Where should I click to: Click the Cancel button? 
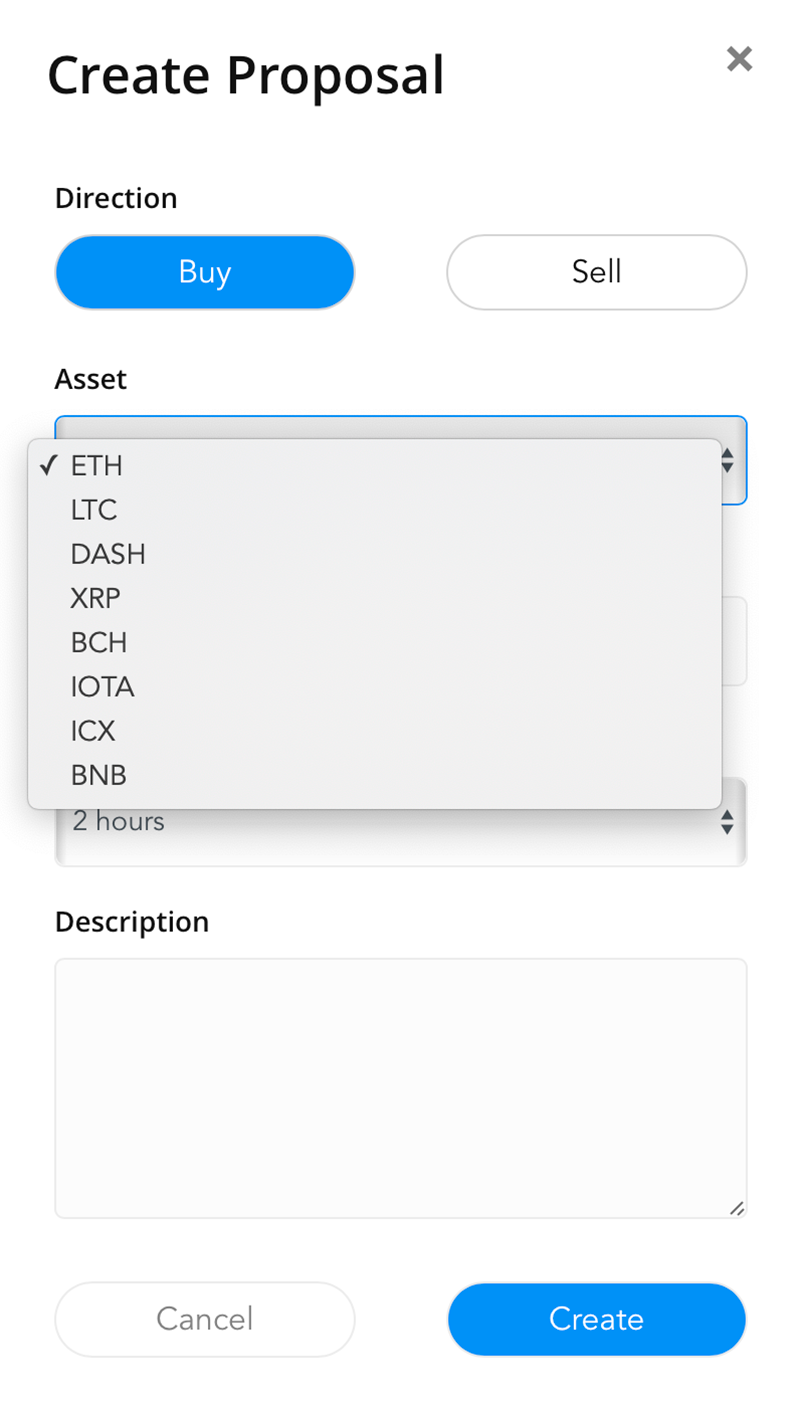tap(205, 1319)
